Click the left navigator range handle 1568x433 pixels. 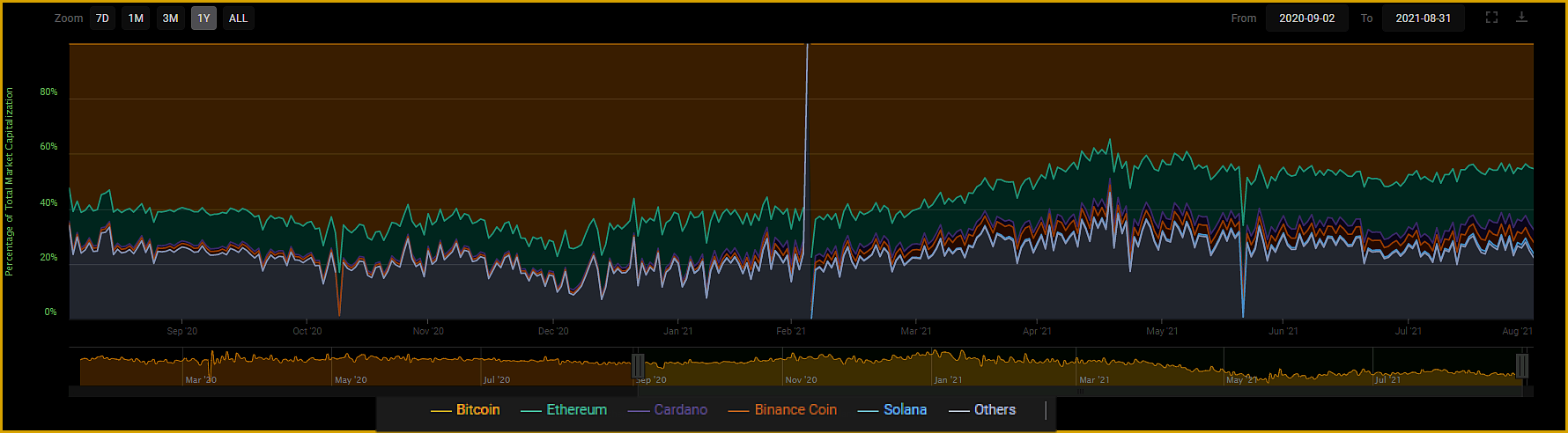(x=638, y=365)
